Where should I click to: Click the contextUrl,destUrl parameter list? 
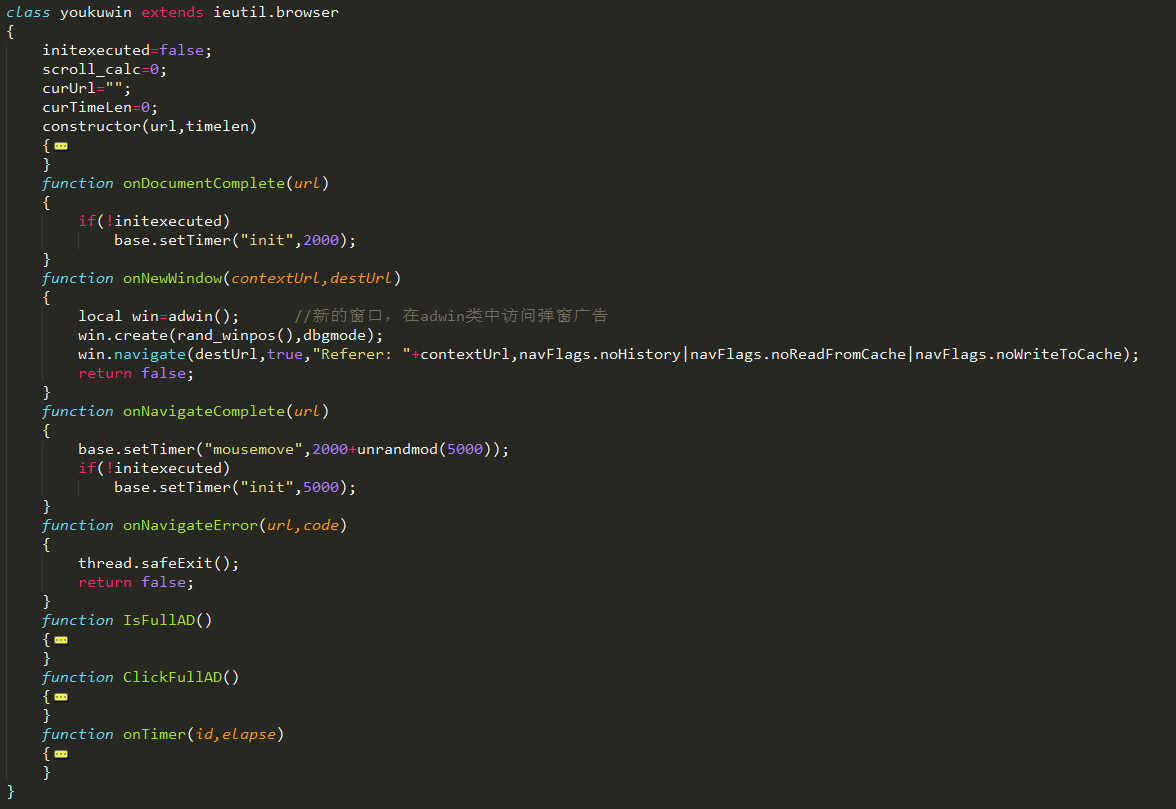[x=311, y=278]
